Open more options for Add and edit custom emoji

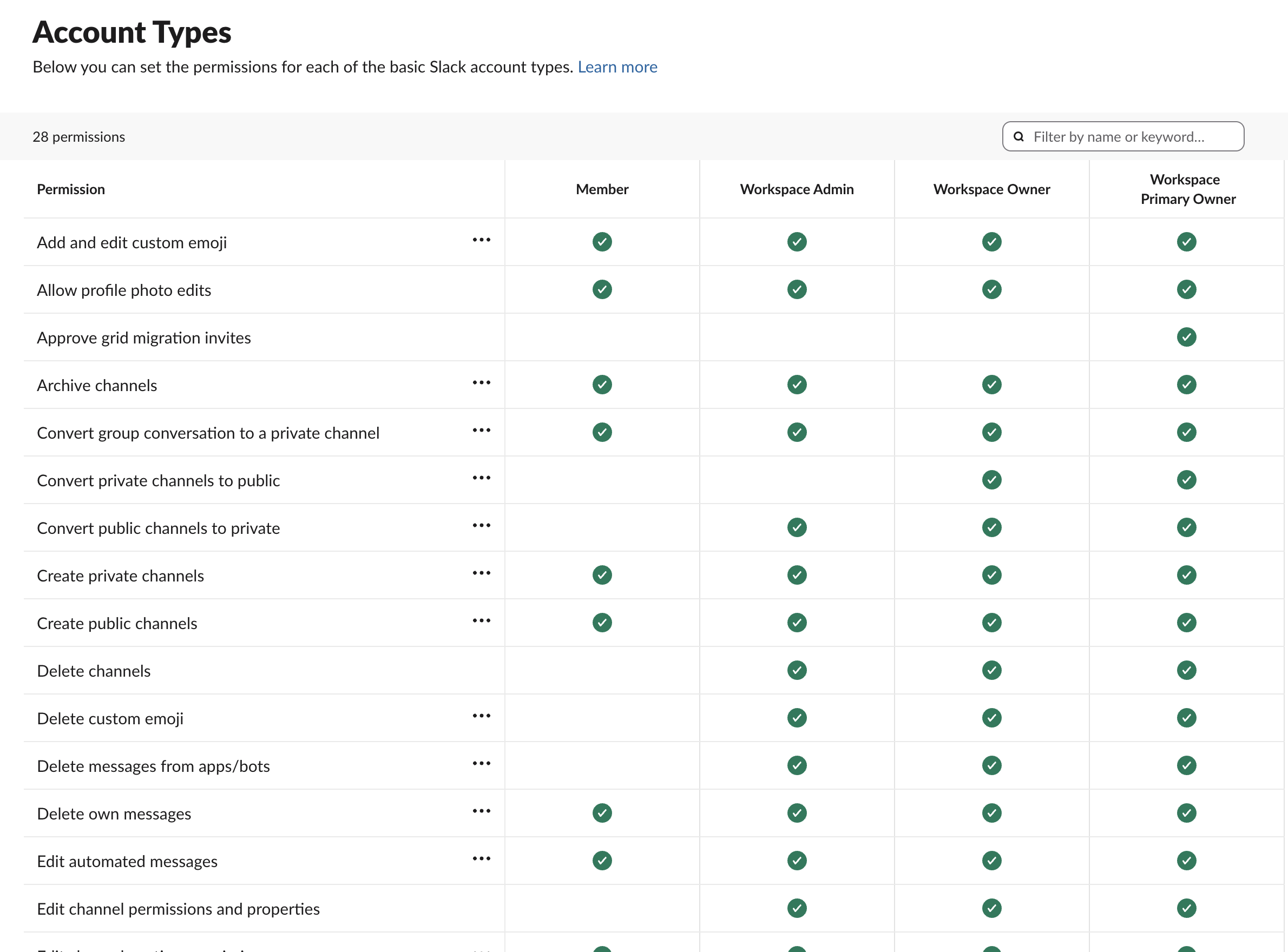(482, 240)
